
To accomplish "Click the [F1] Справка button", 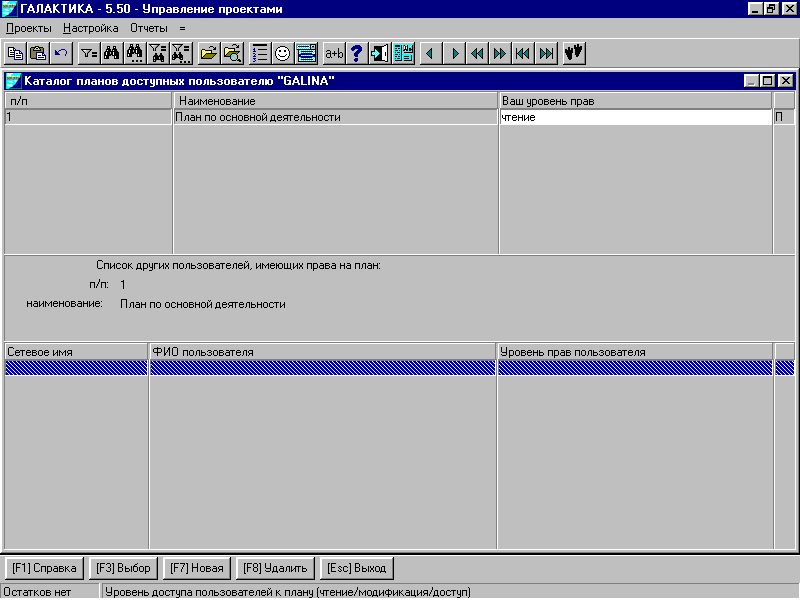I will pyautogui.click(x=44, y=568).
